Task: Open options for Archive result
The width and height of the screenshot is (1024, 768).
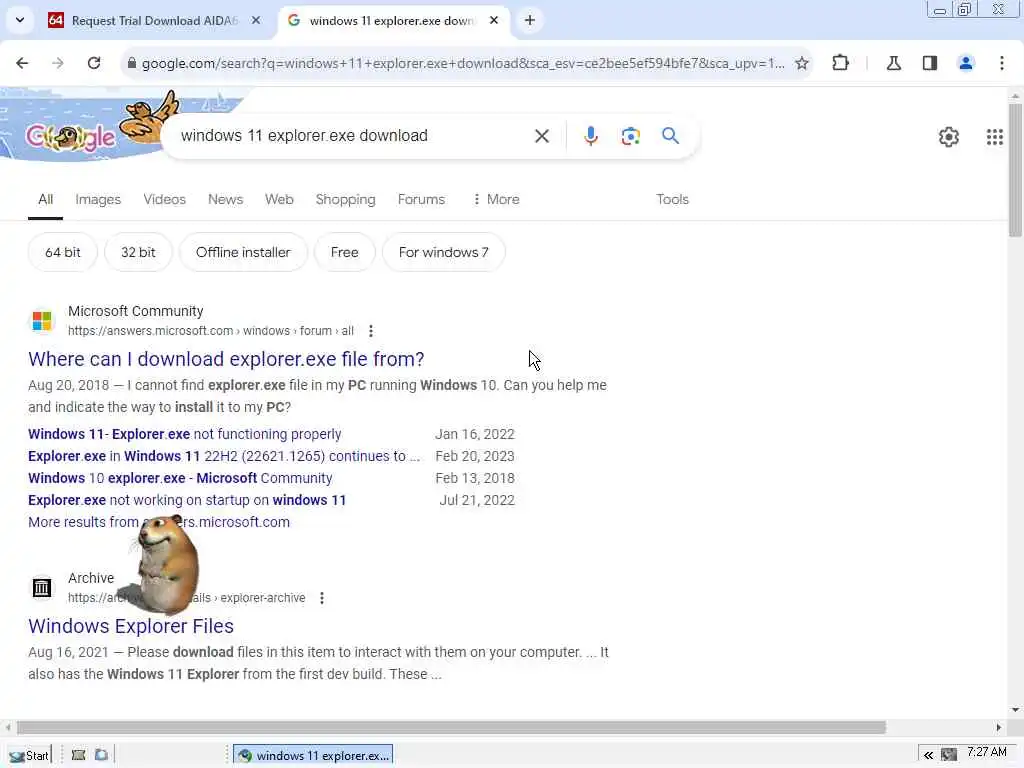Action: tap(322, 598)
